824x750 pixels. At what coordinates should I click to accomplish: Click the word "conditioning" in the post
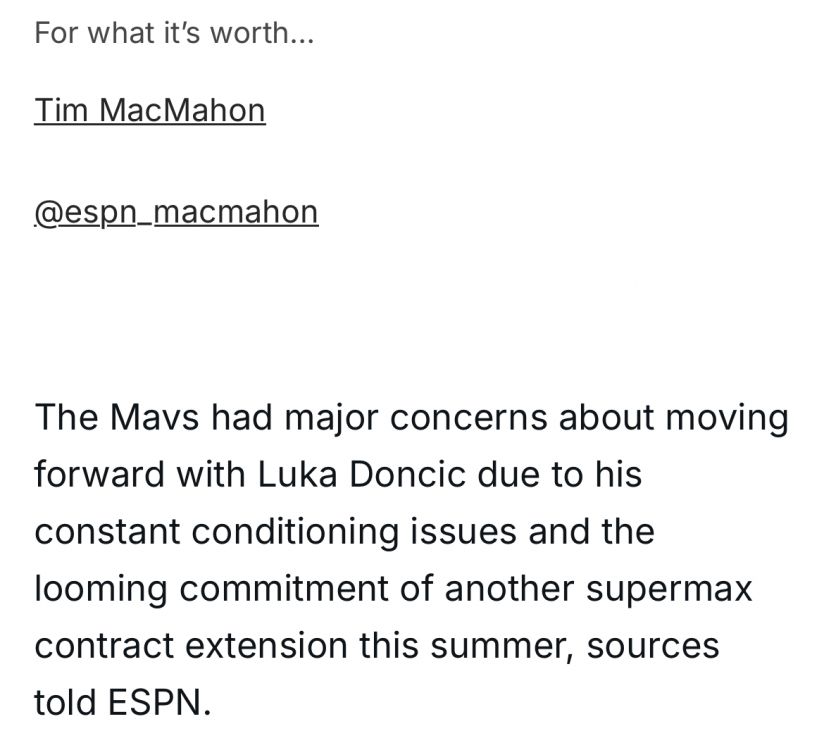296,532
